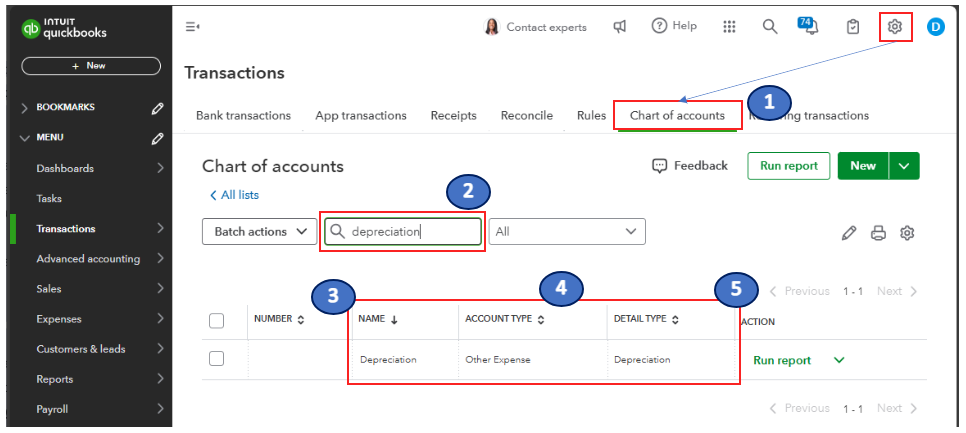The image size is (966, 433).
Task: Toggle the select-all checkbox in table header
Action: tap(216, 320)
